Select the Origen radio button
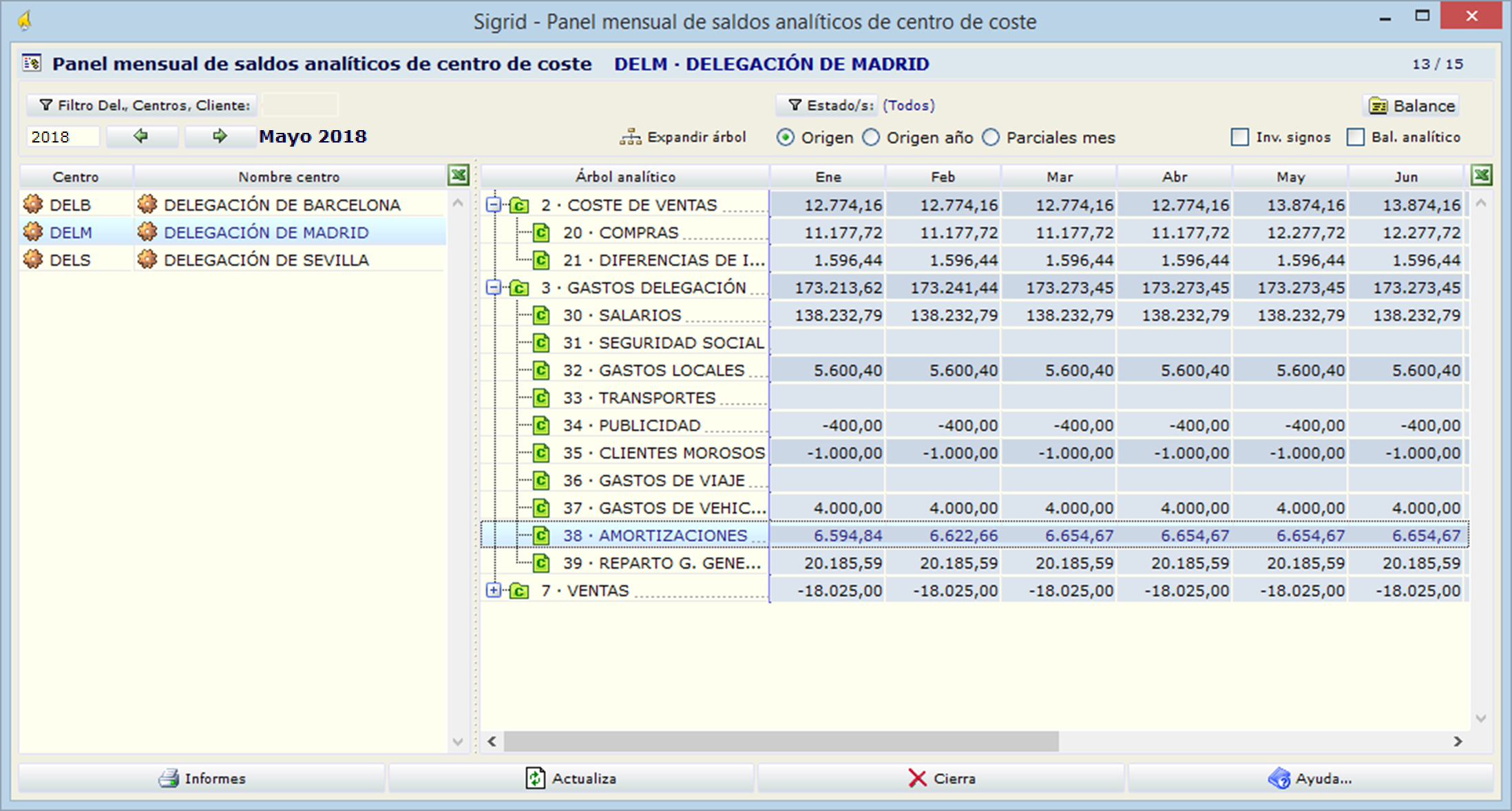 point(785,138)
